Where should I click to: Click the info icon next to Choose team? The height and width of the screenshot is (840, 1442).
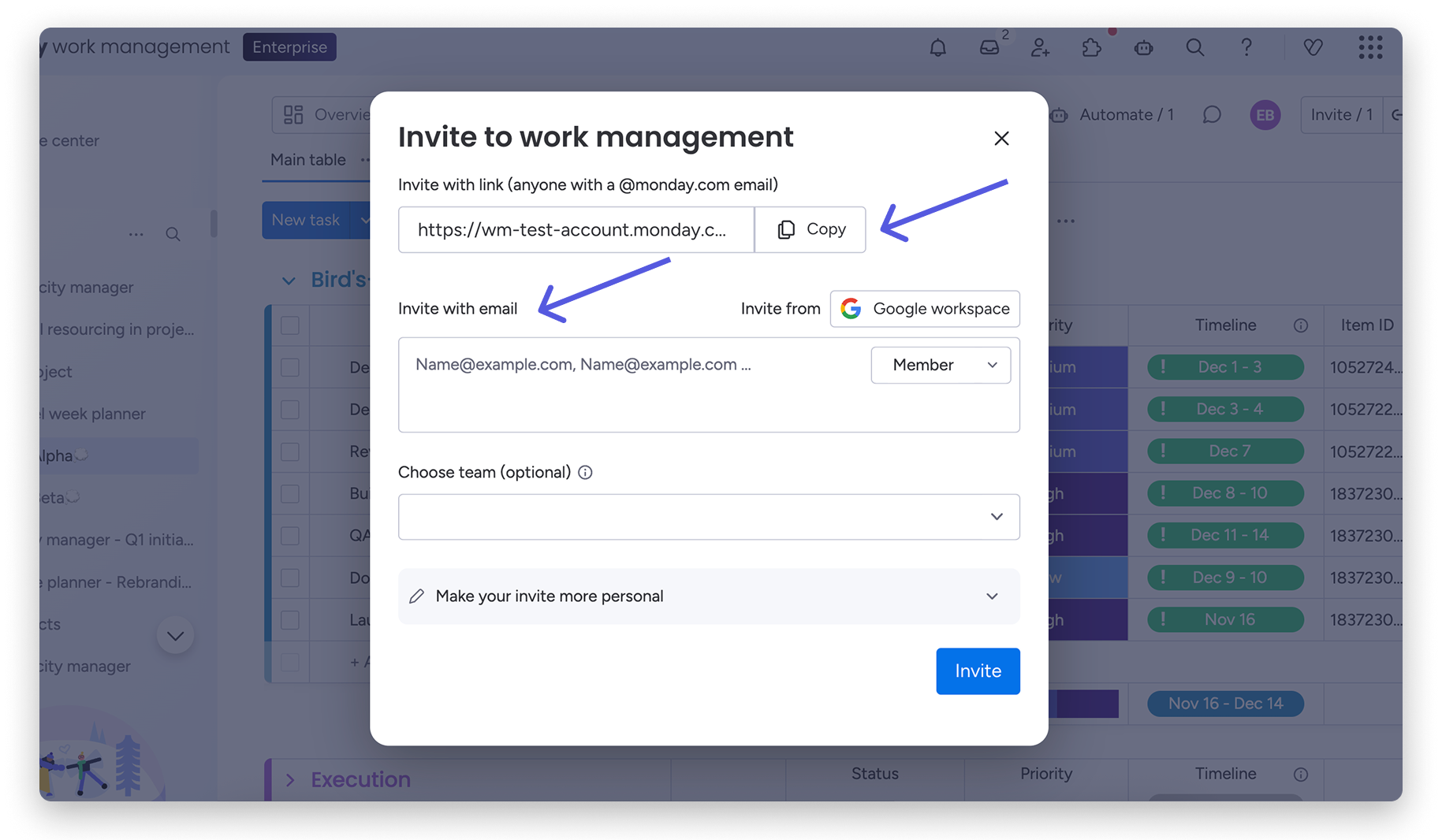pos(585,472)
